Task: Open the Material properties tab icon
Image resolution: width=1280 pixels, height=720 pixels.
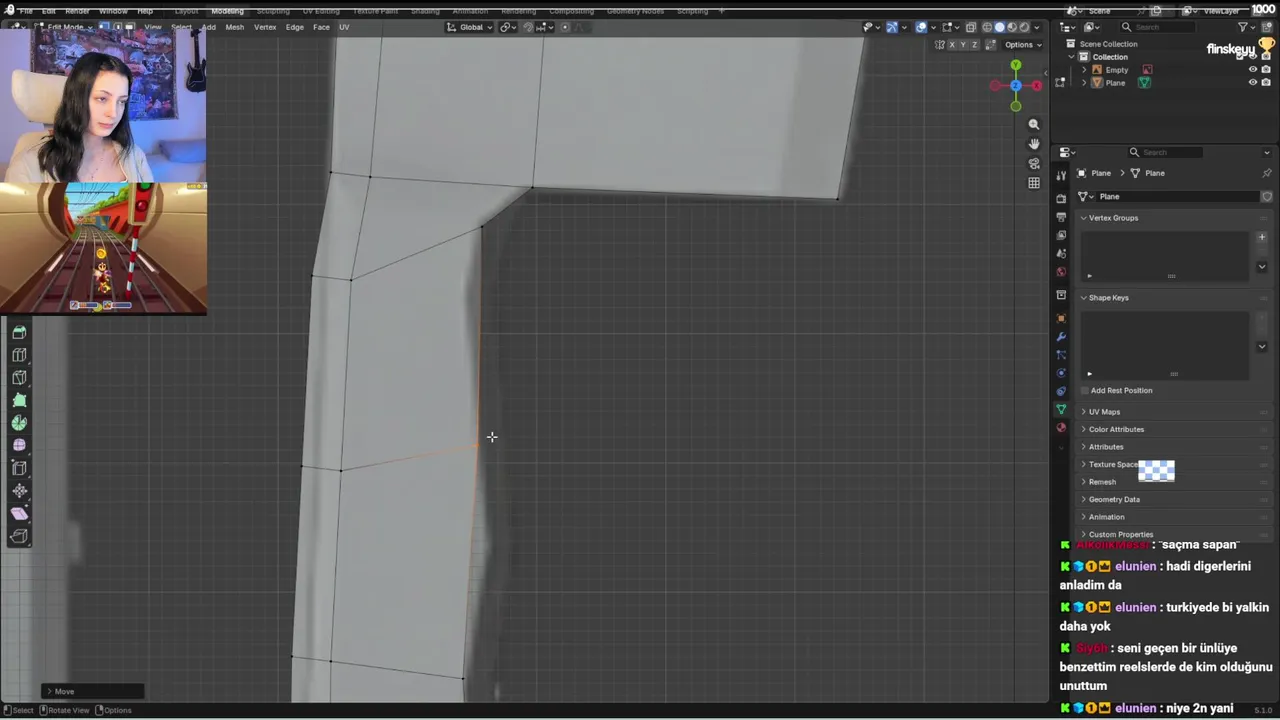Action: pyautogui.click(x=1061, y=428)
